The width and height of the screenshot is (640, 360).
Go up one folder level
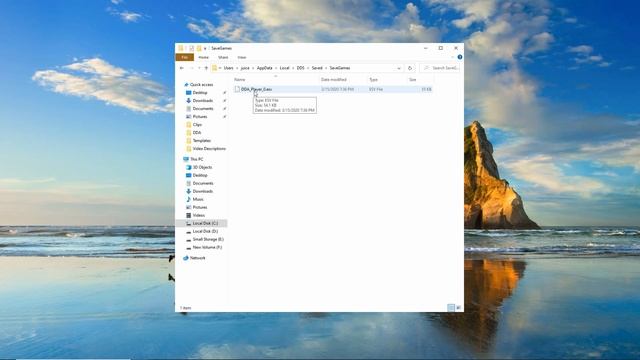(206, 68)
